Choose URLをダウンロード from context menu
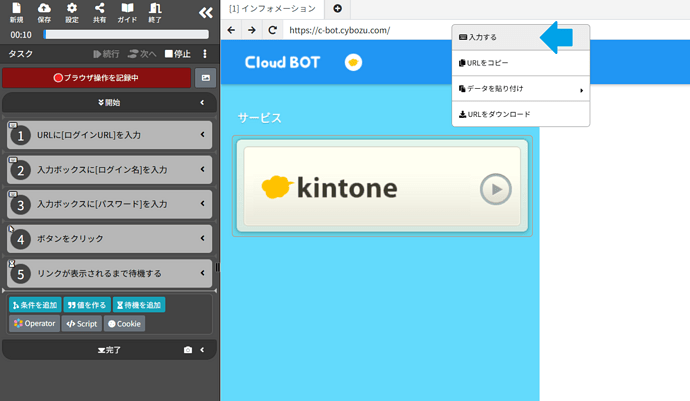690x401 pixels. point(521,114)
